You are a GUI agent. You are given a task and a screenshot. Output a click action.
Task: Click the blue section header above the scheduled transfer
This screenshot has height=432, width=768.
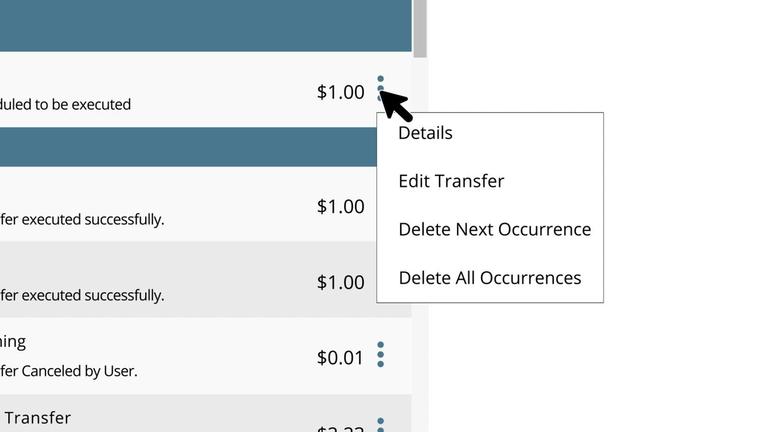coord(206,25)
